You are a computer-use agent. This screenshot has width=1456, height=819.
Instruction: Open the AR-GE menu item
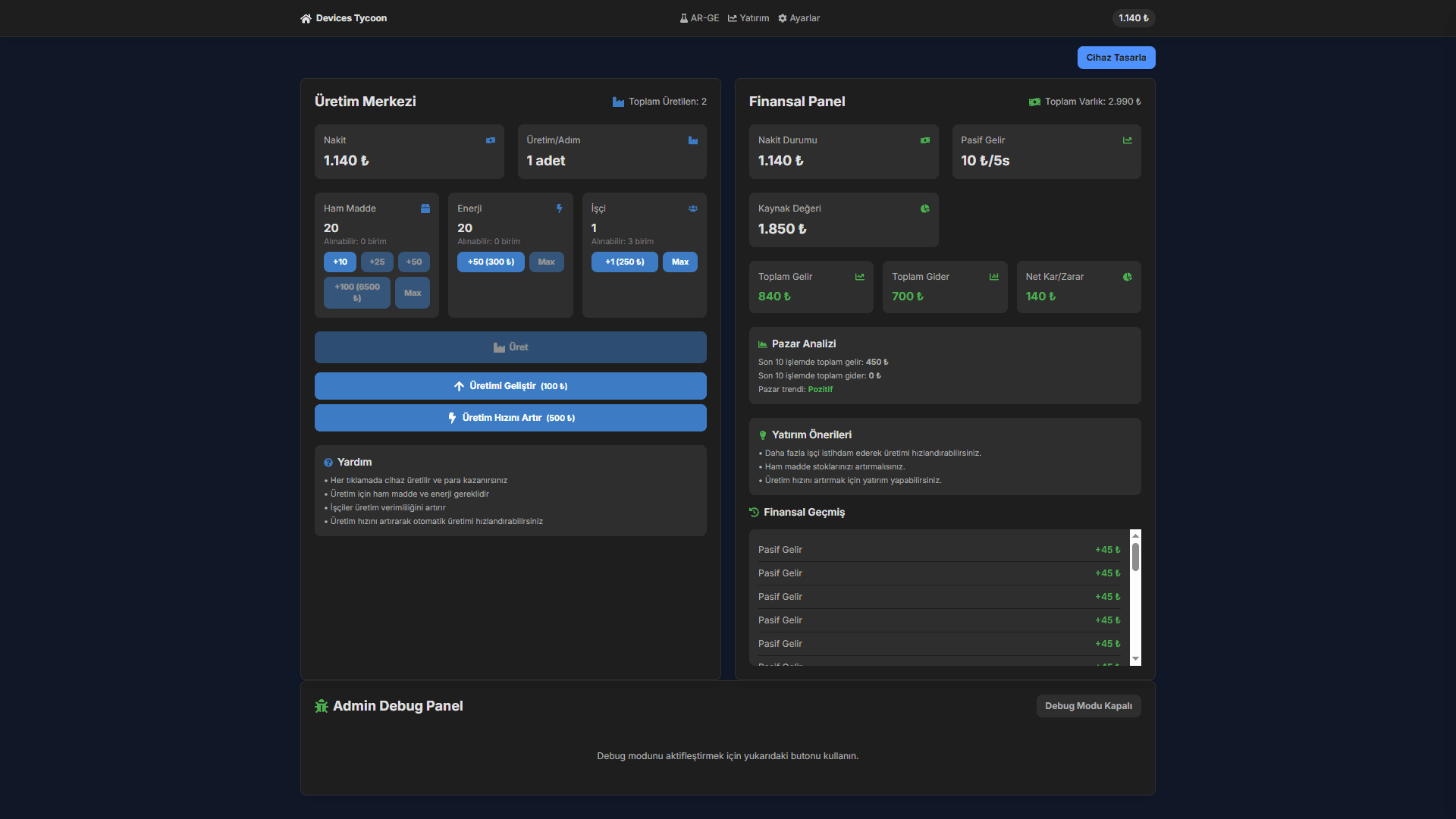(x=699, y=18)
